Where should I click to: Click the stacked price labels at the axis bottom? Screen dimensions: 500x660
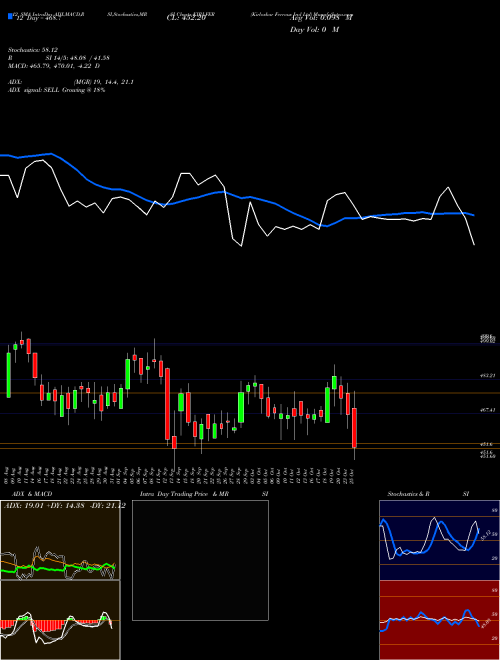tap(489, 454)
